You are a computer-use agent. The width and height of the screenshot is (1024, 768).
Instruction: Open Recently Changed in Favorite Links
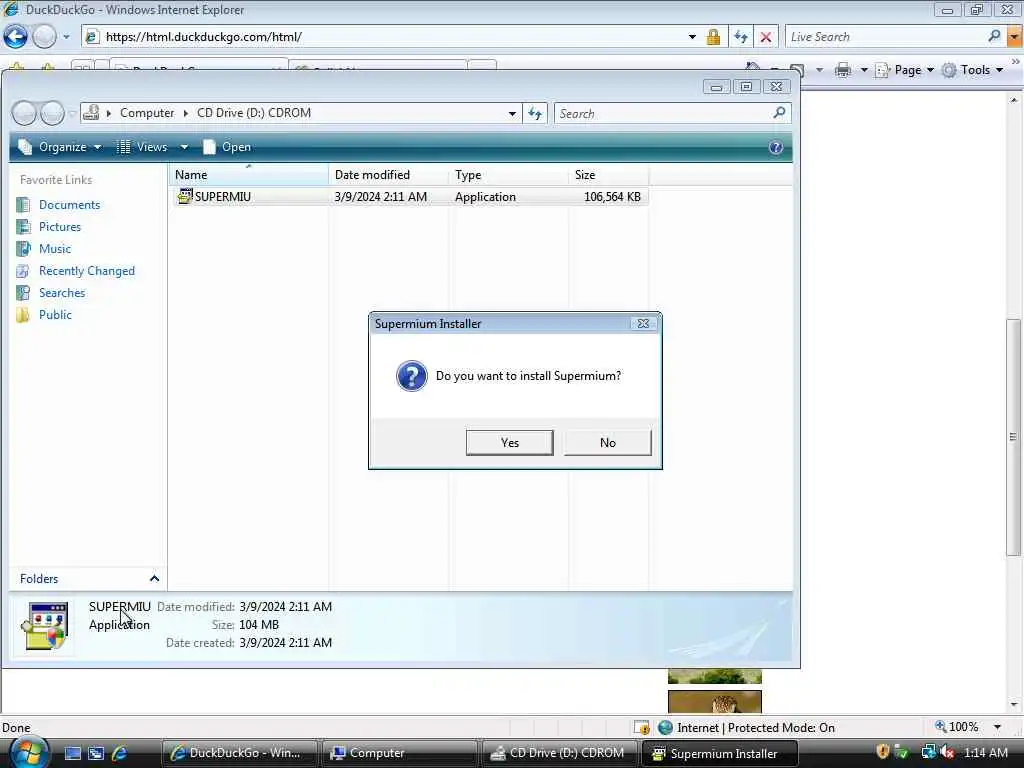click(x=87, y=271)
